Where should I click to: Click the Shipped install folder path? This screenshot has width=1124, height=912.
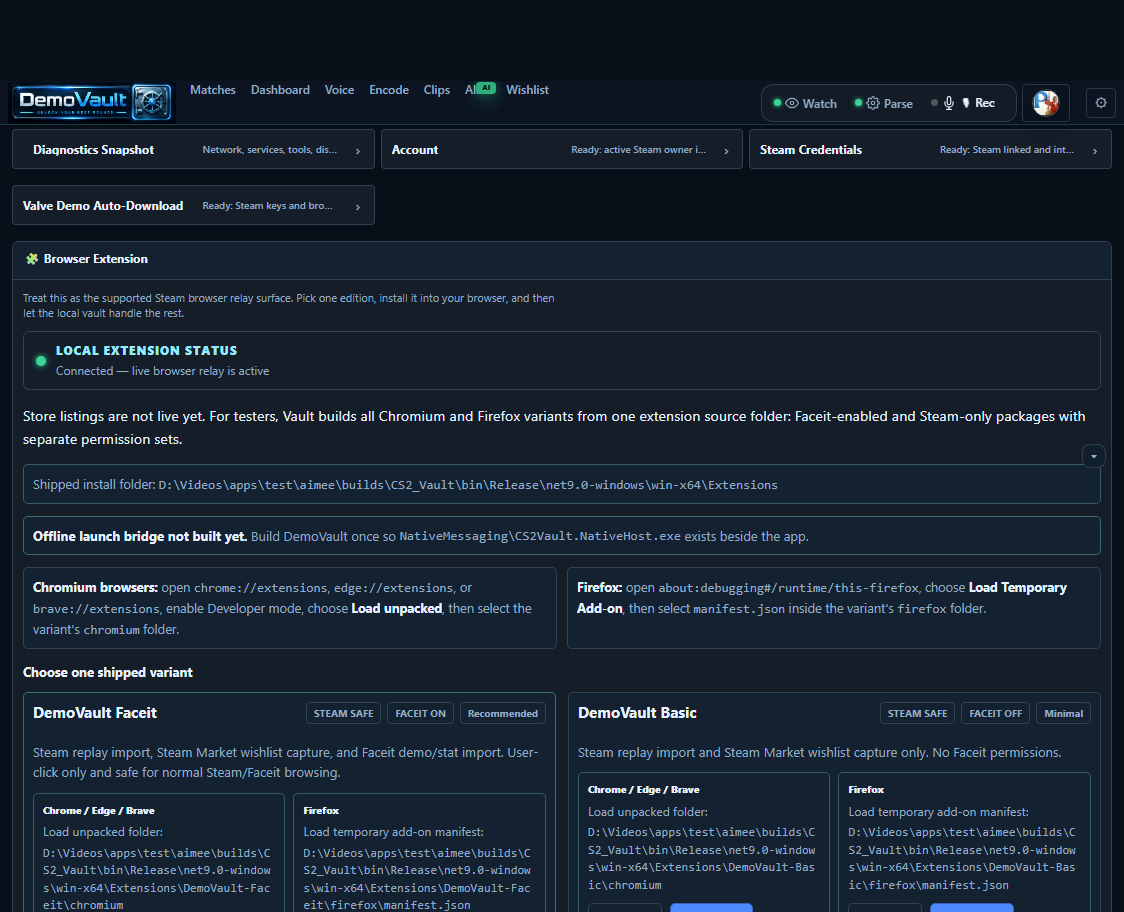point(467,485)
